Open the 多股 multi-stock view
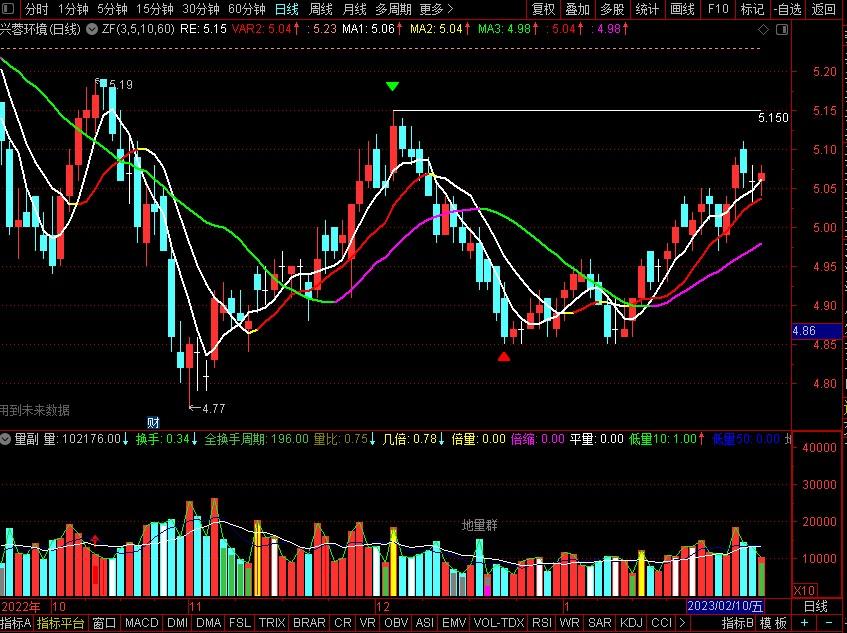 click(x=612, y=9)
